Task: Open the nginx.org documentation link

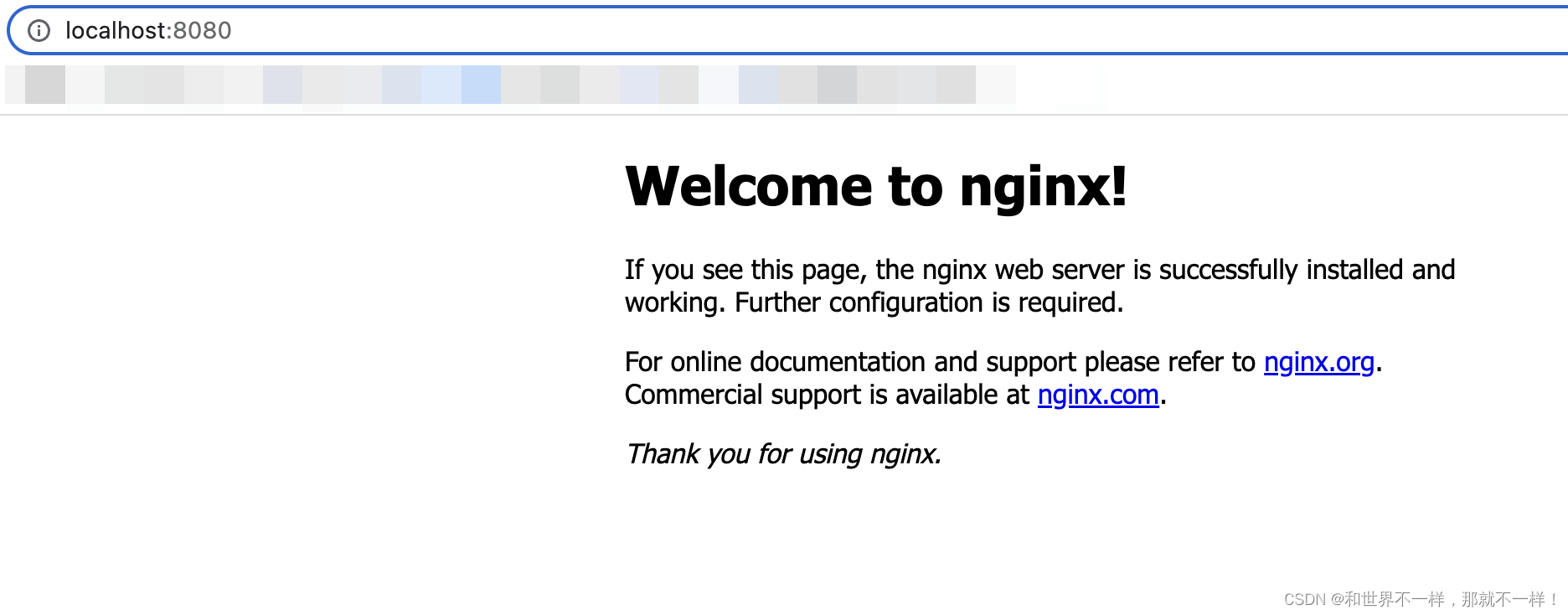Action: [1319, 362]
